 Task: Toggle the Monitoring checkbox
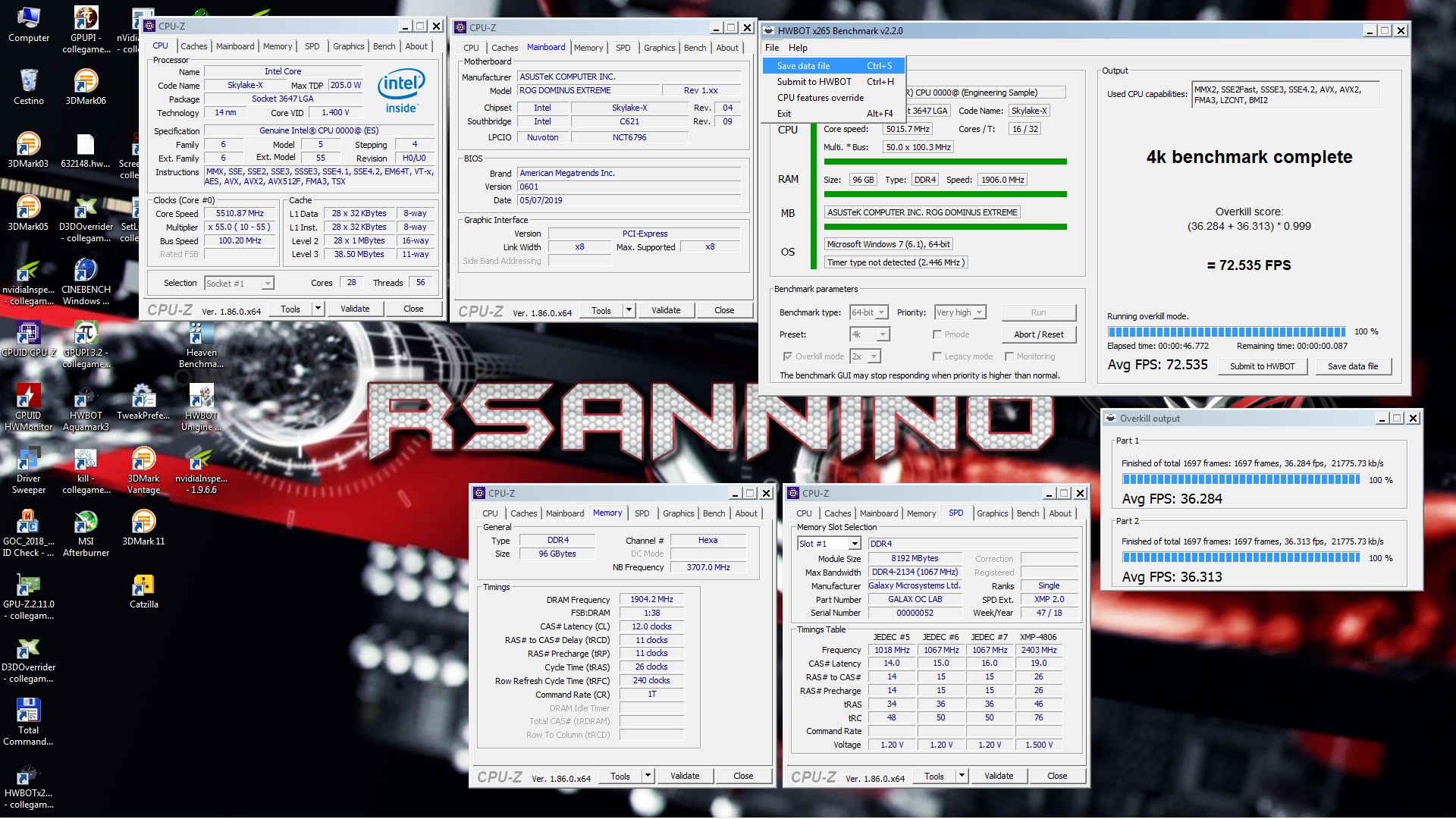coord(1009,356)
